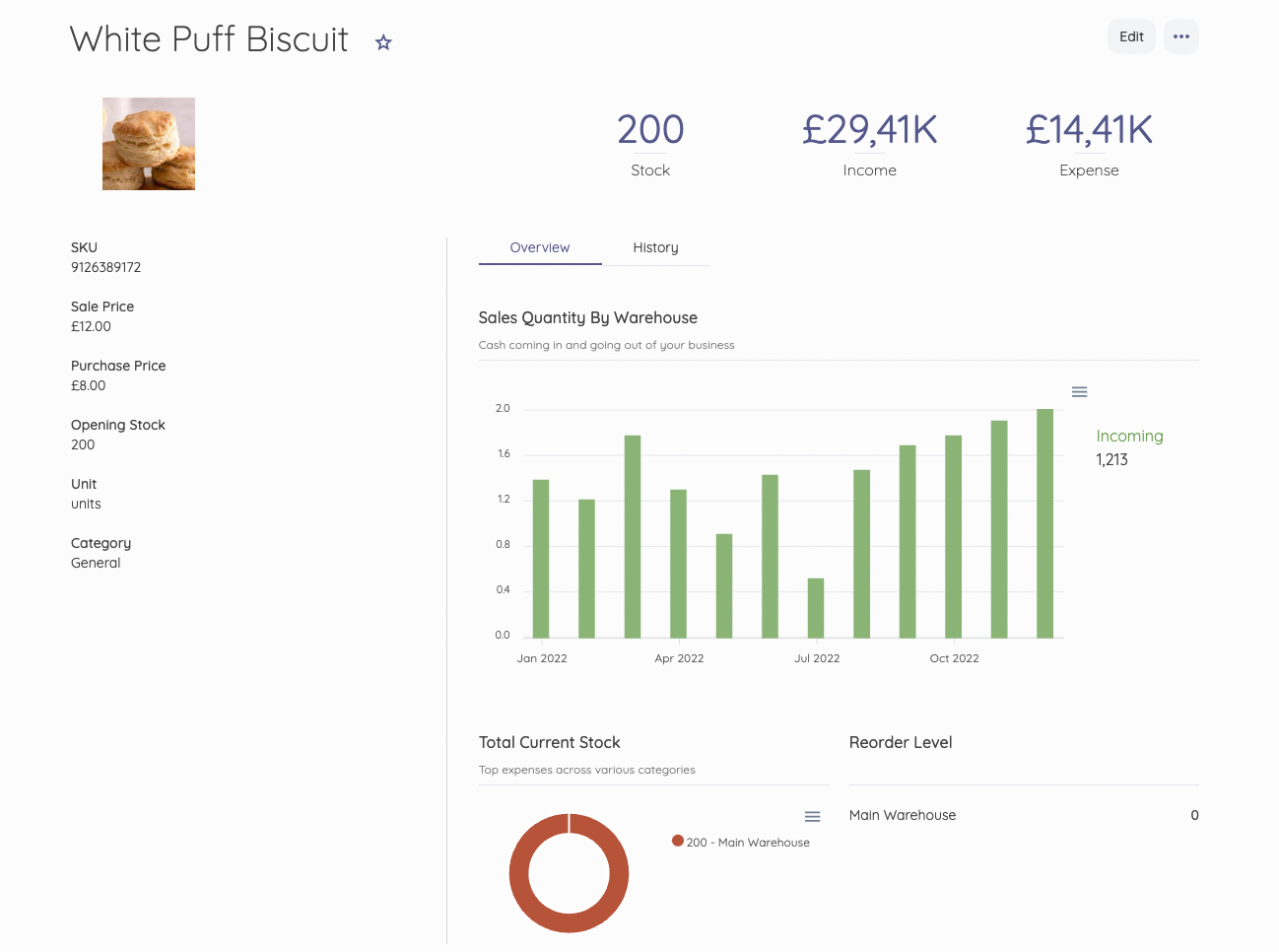This screenshot has width=1279, height=952.
Task: Click the Jan 2022 bar
Action: click(x=541, y=558)
